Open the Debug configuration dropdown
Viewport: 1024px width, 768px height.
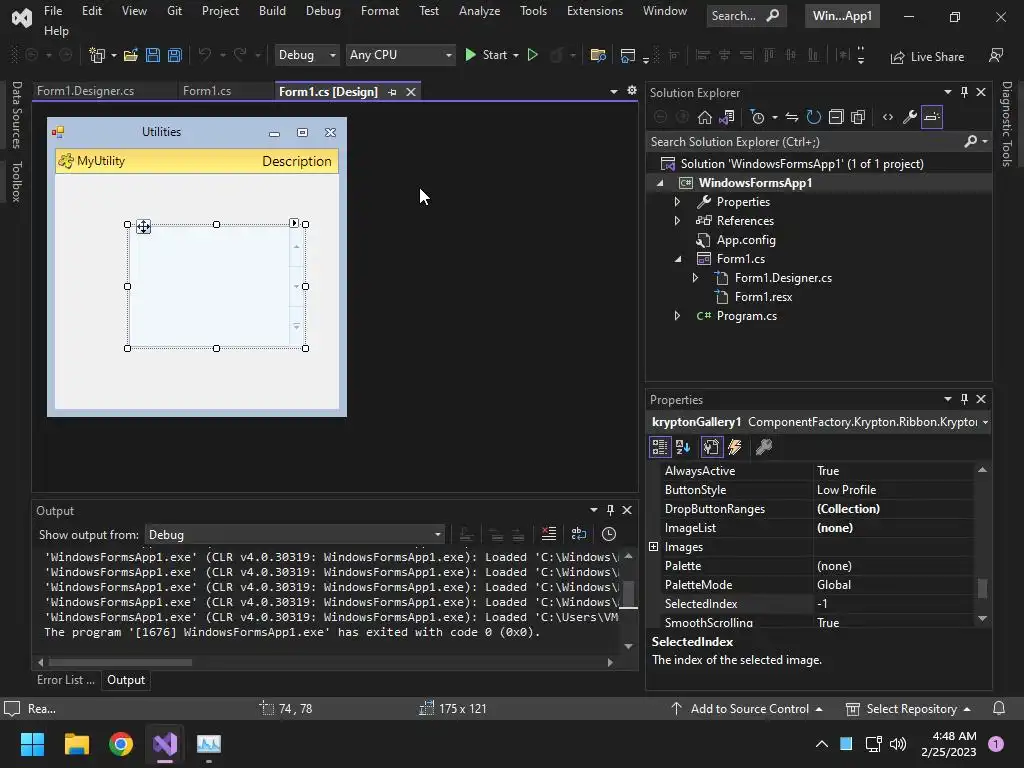click(x=307, y=56)
